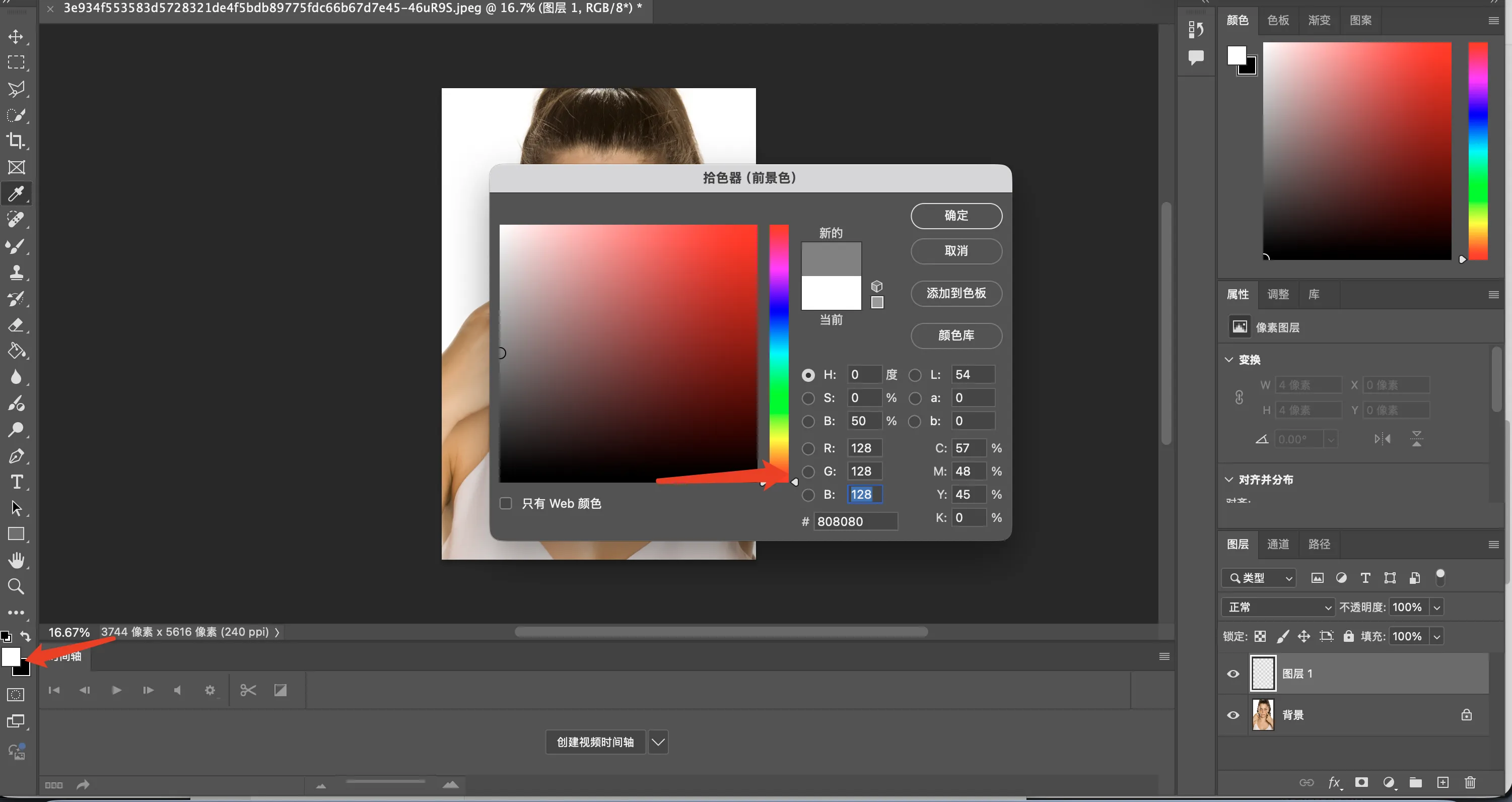The height and width of the screenshot is (802, 1512).
Task: Click the delete layer trash icon
Action: coord(1469,782)
